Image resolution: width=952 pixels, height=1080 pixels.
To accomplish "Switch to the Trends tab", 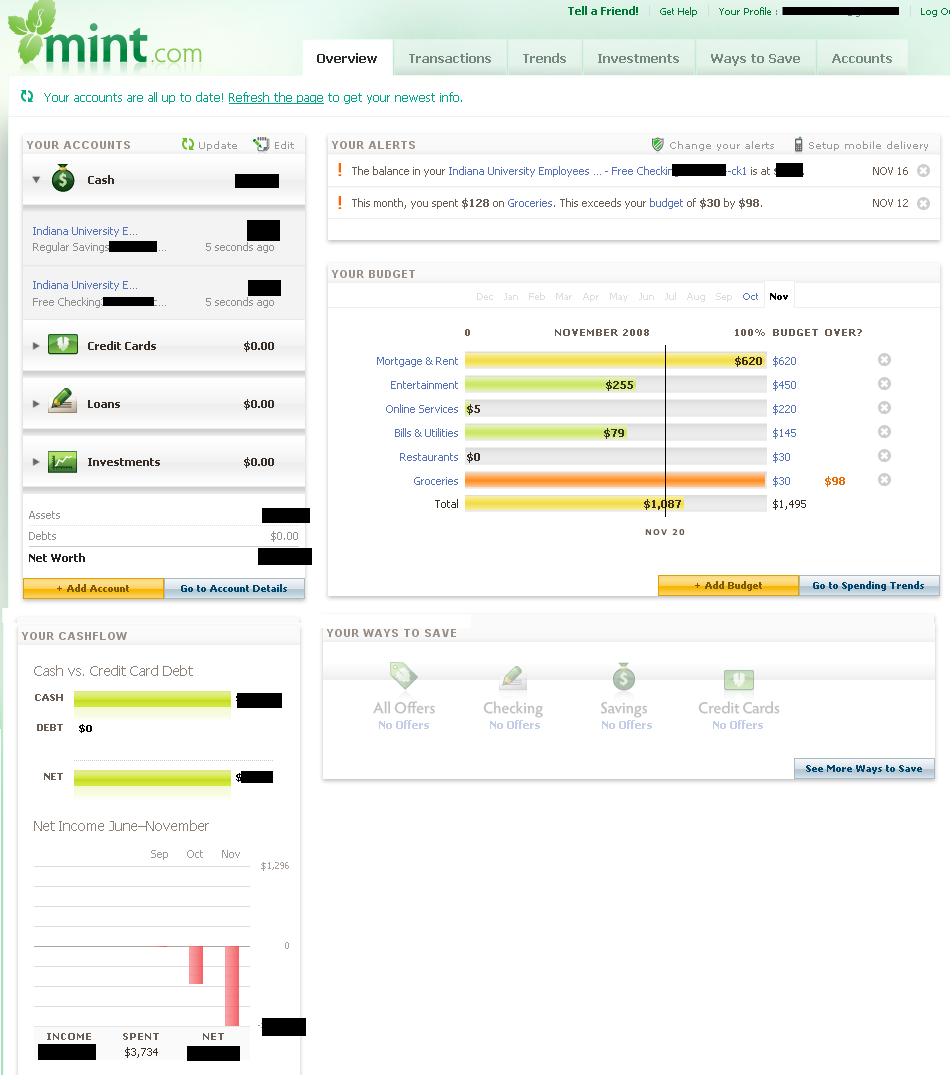I will click(x=544, y=58).
